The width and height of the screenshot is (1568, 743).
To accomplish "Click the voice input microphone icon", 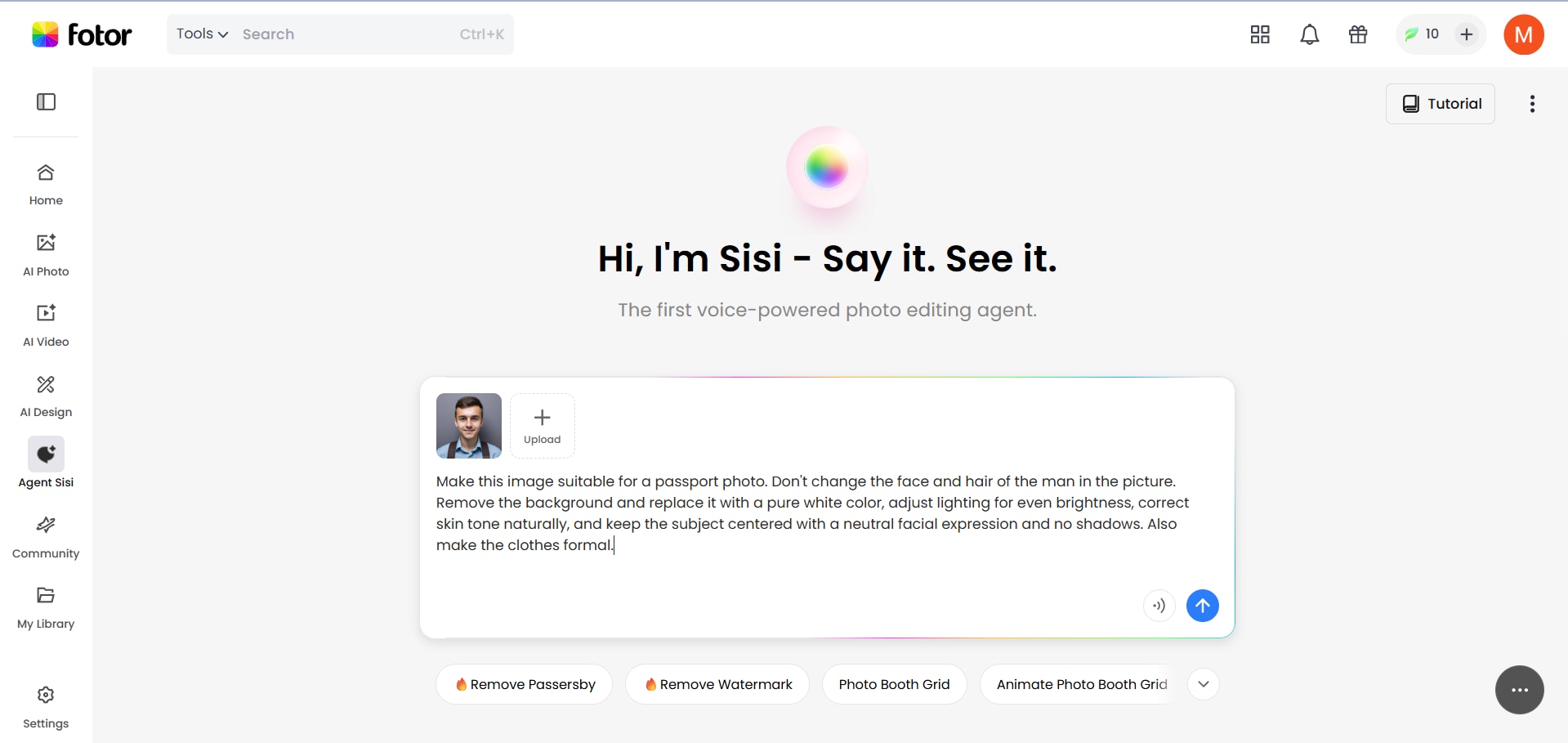I will tap(1159, 606).
